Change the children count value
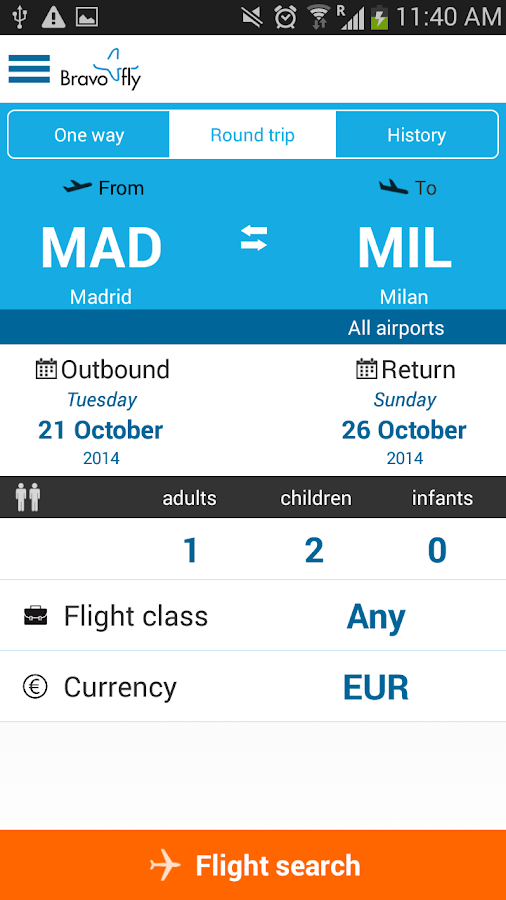 coord(314,550)
